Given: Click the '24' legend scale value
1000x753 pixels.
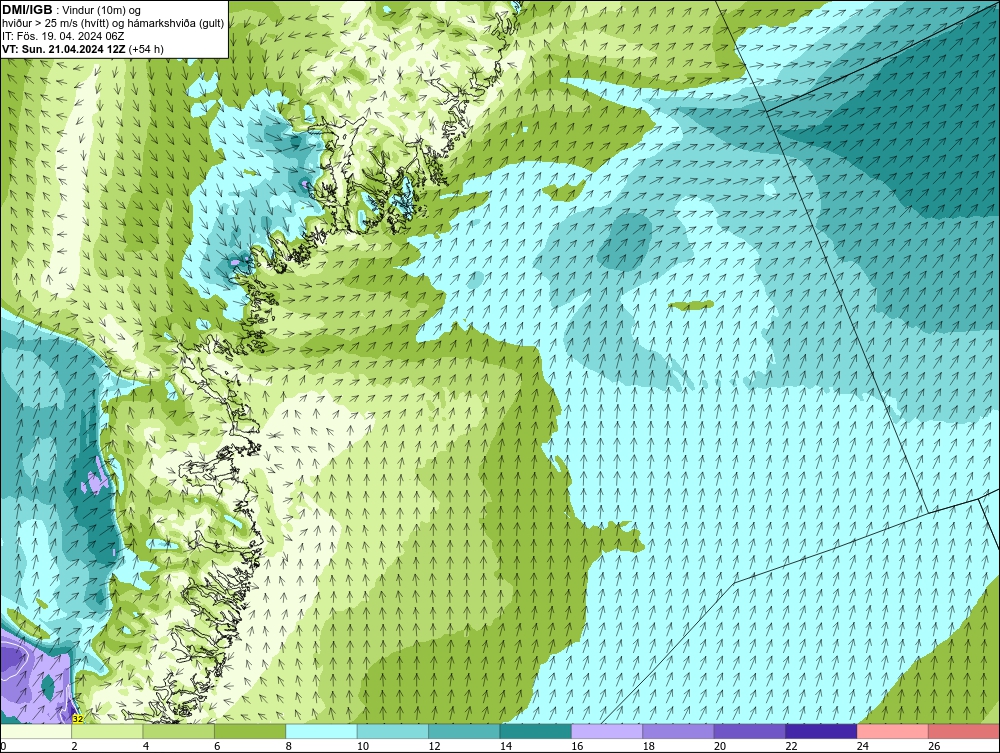Looking at the screenshot, I should coord(863,746).
